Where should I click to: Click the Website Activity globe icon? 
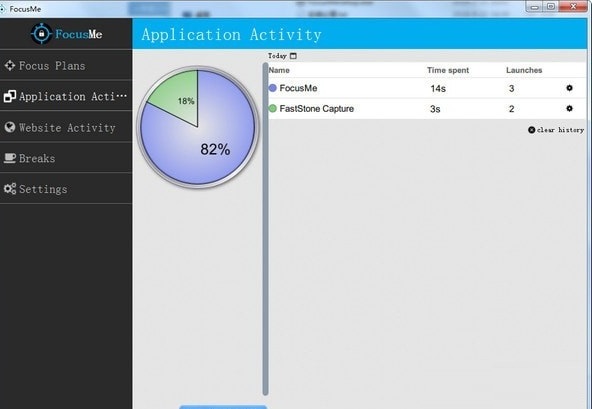[x=10, y=127]
